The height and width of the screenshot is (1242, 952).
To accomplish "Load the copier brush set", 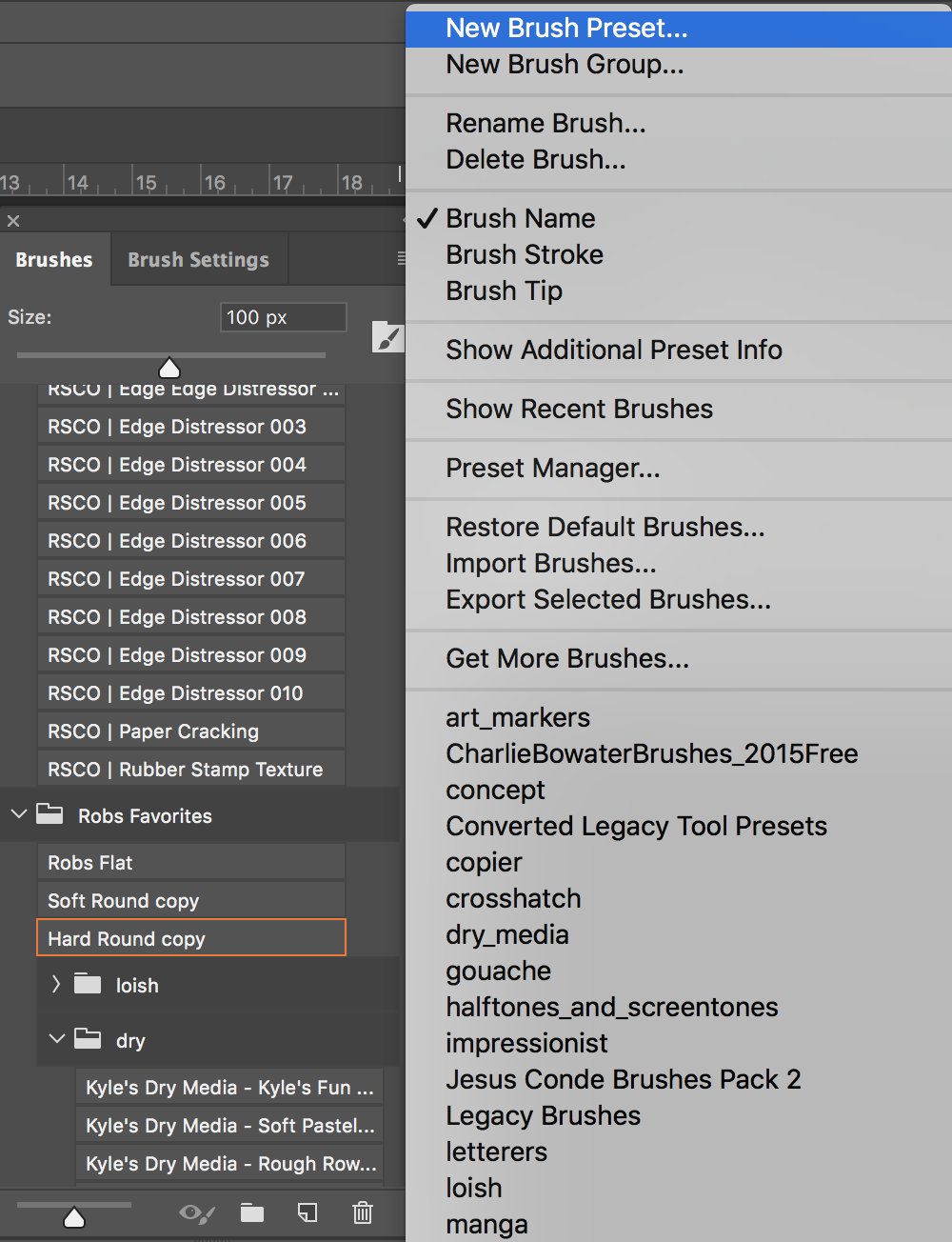I will point(679,863).
